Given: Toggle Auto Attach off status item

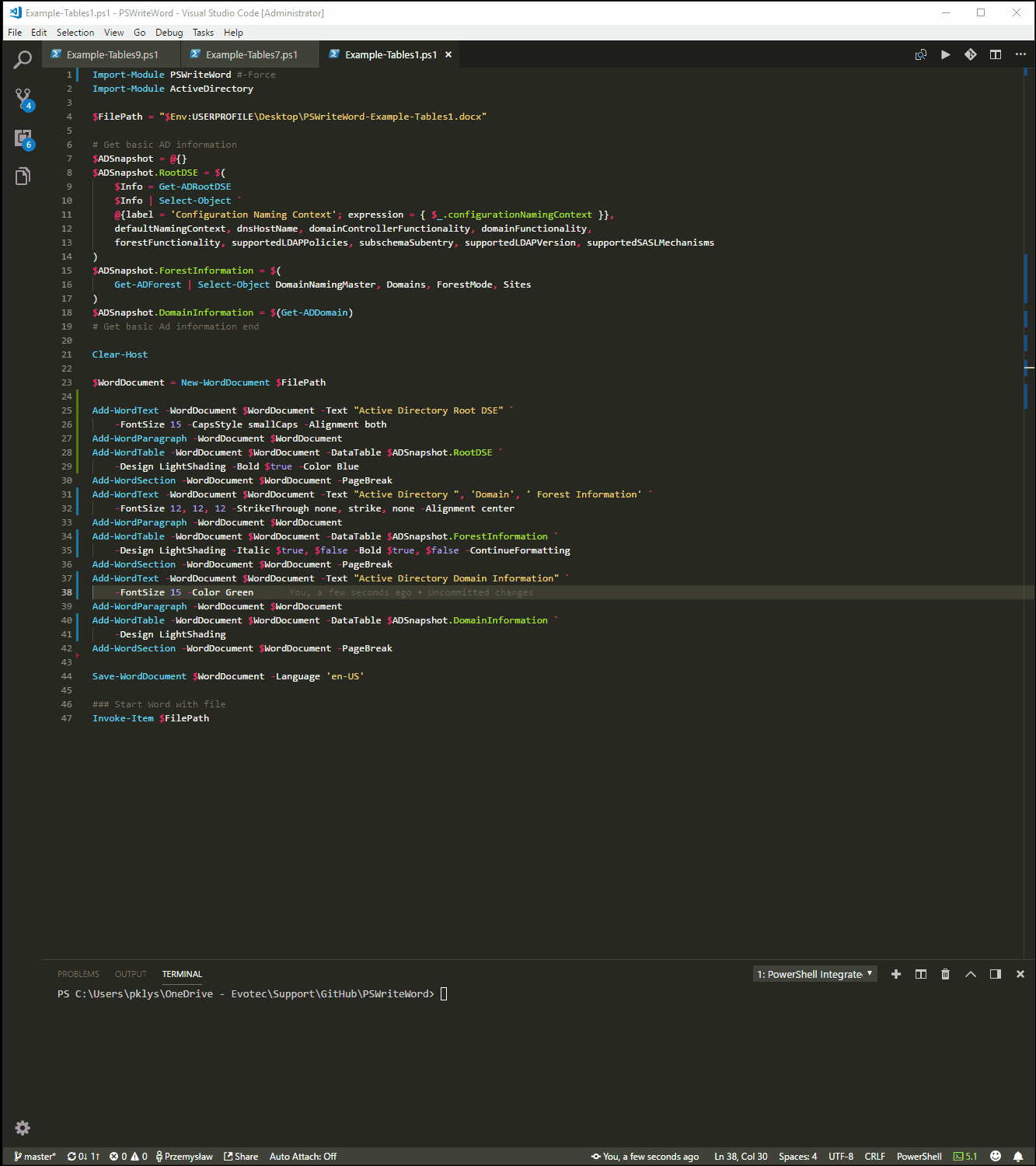Looking at the screenshot, I should (302, 1157).
